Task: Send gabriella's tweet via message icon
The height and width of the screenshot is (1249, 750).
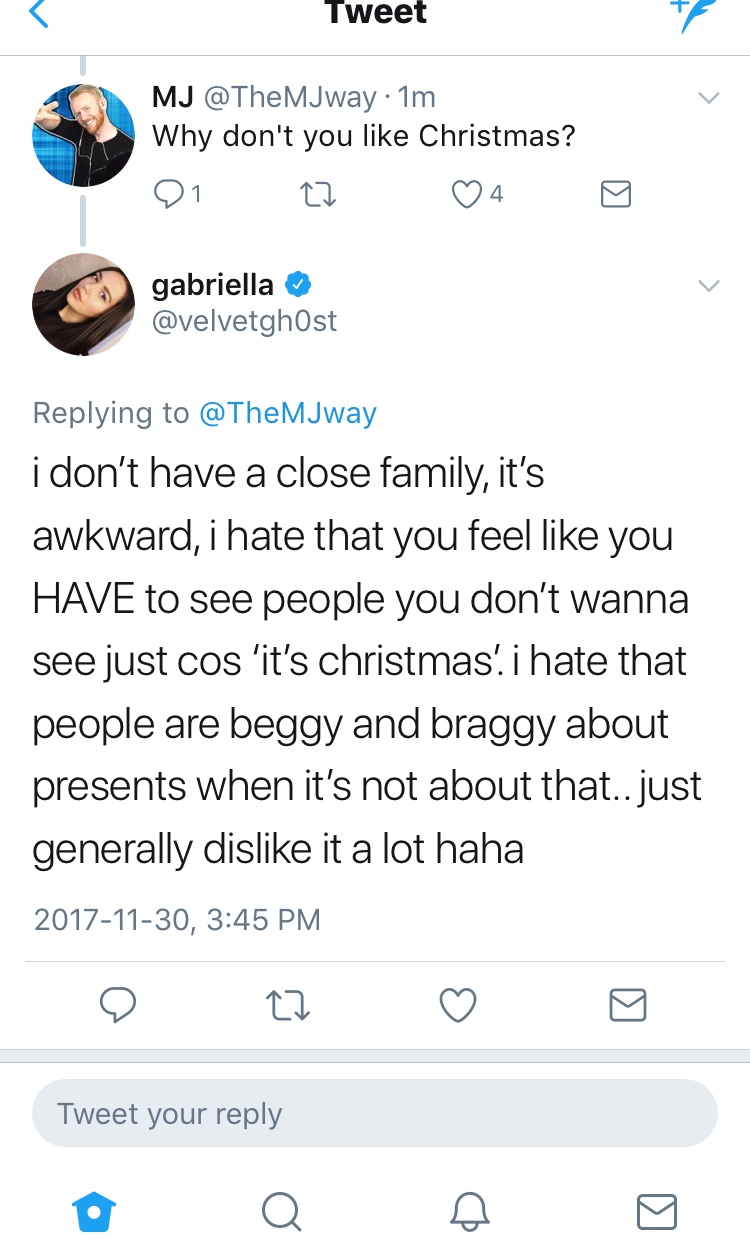Action: 628,1004
